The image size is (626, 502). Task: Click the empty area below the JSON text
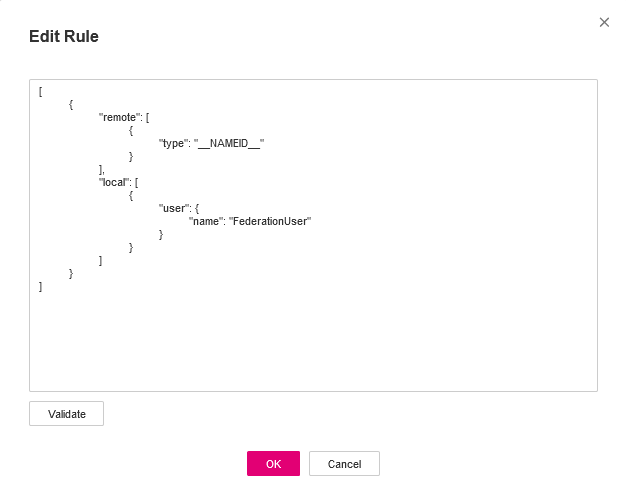[312, 340]
